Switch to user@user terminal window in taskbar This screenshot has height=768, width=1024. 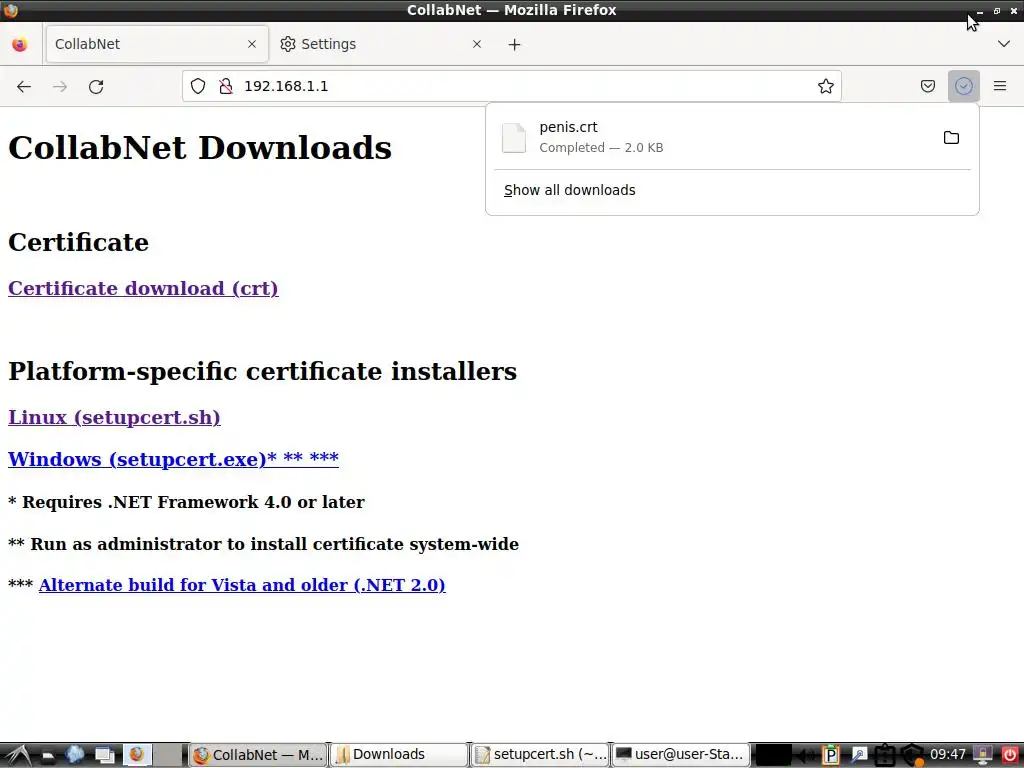coord(680,755)
